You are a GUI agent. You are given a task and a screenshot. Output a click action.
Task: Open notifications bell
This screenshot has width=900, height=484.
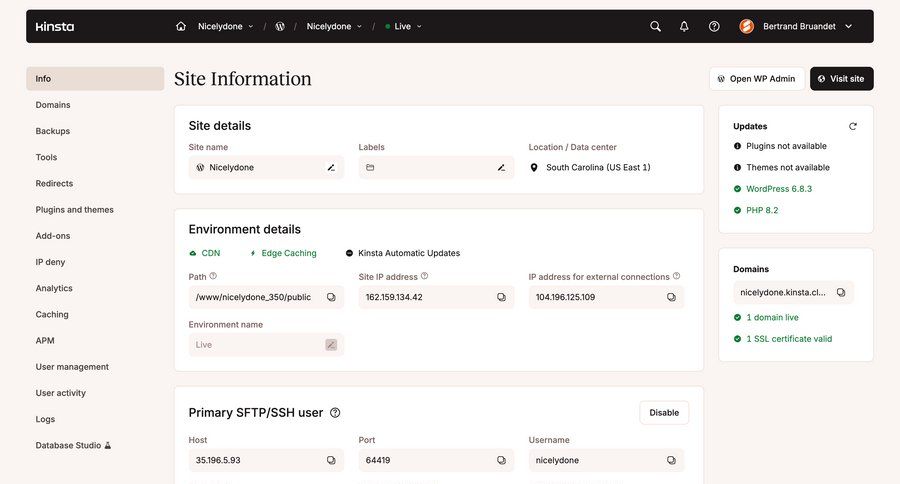point(684,26)
